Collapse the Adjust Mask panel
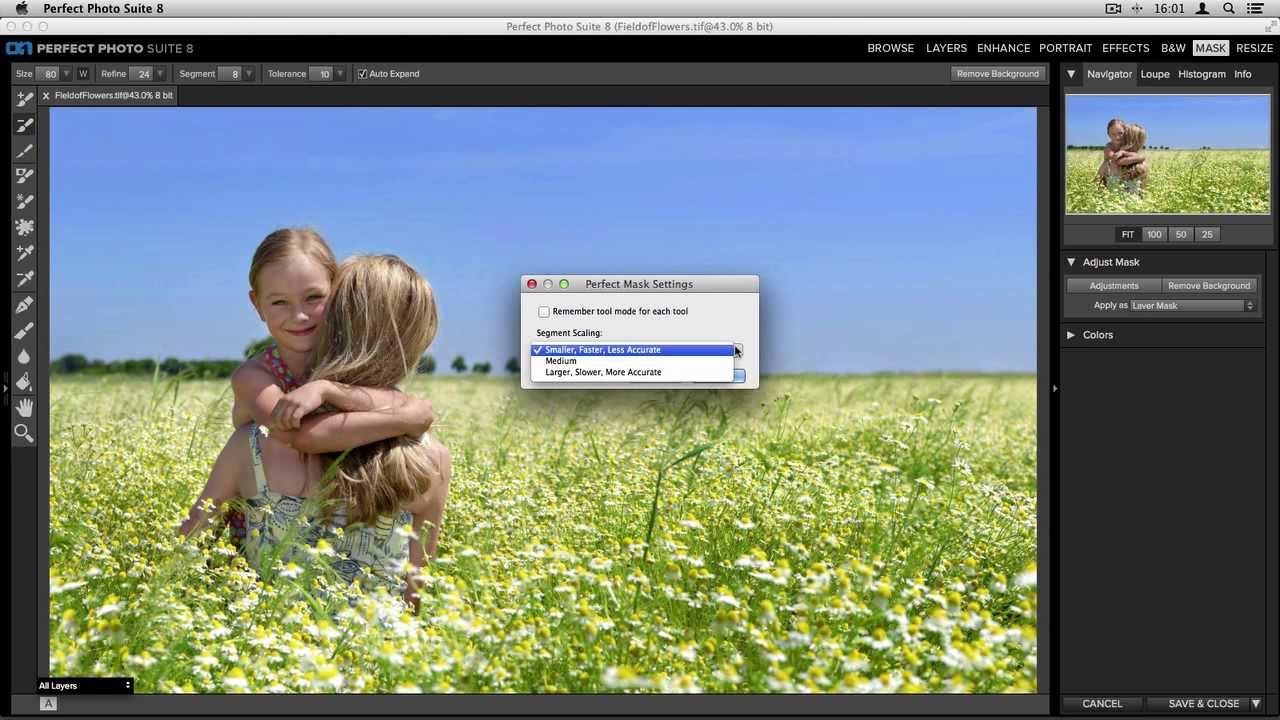Image resolution: width=1280 pixels, height=720 pixels. pos(1071,262)
